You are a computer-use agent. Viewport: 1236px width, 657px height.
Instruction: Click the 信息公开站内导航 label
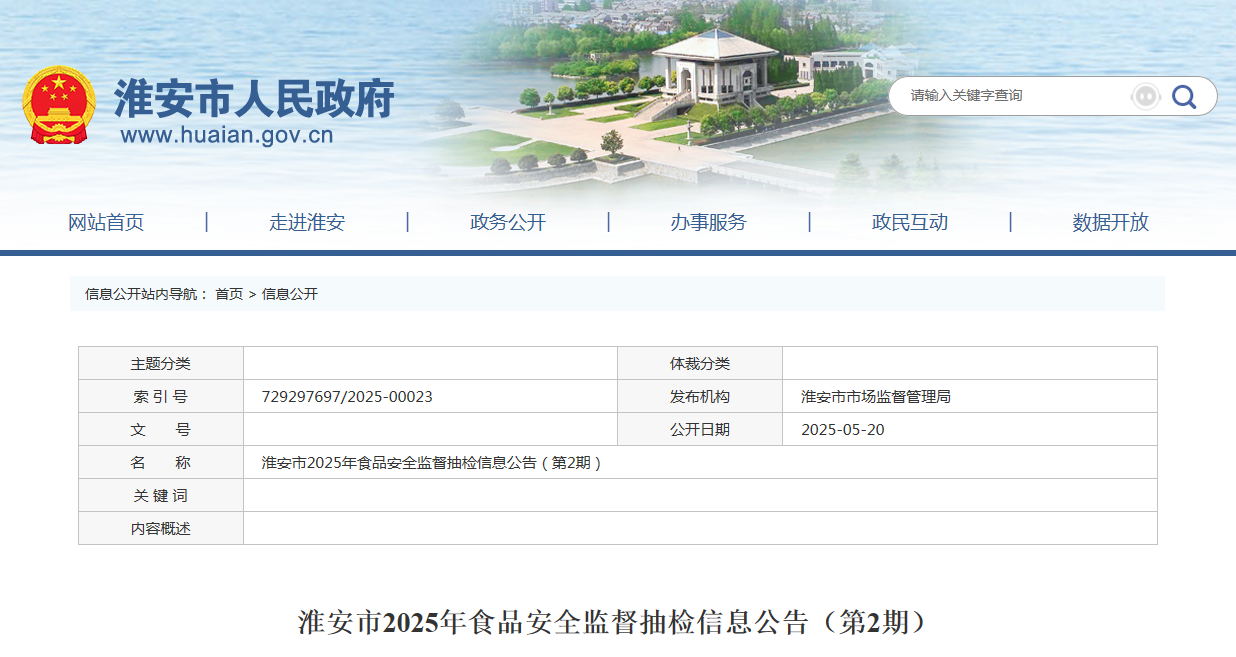[x=146, y=294]
